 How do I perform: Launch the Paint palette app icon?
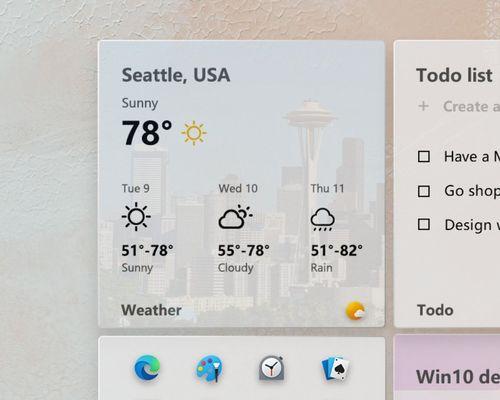(x=209, y=369)
